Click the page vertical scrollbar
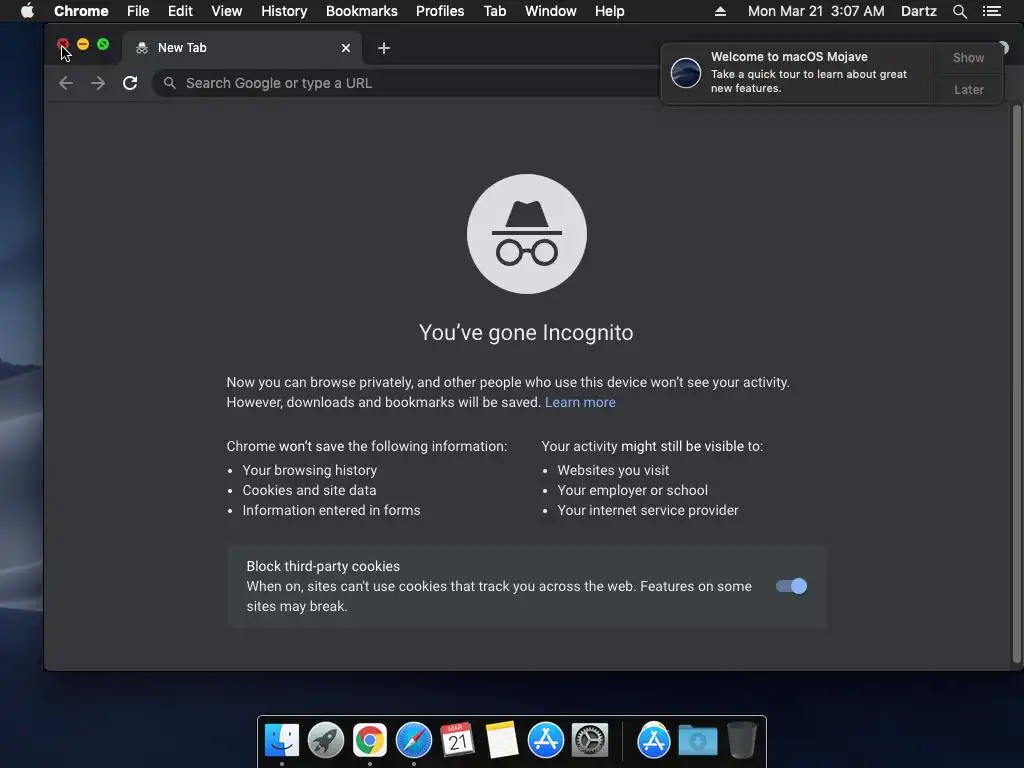The image size is (1024, 768). point(1016,383)
